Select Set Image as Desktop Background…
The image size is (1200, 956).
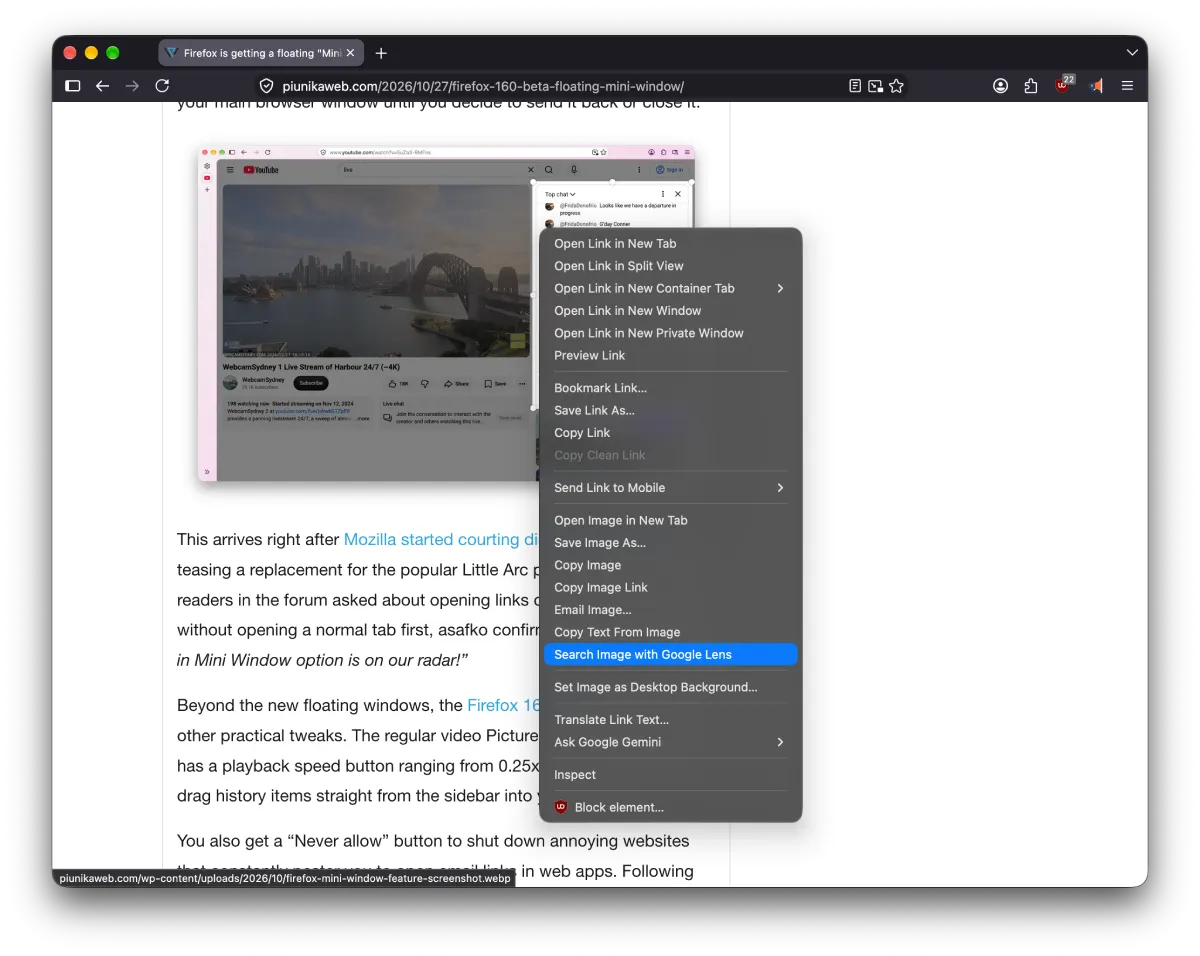pos(670,687)
